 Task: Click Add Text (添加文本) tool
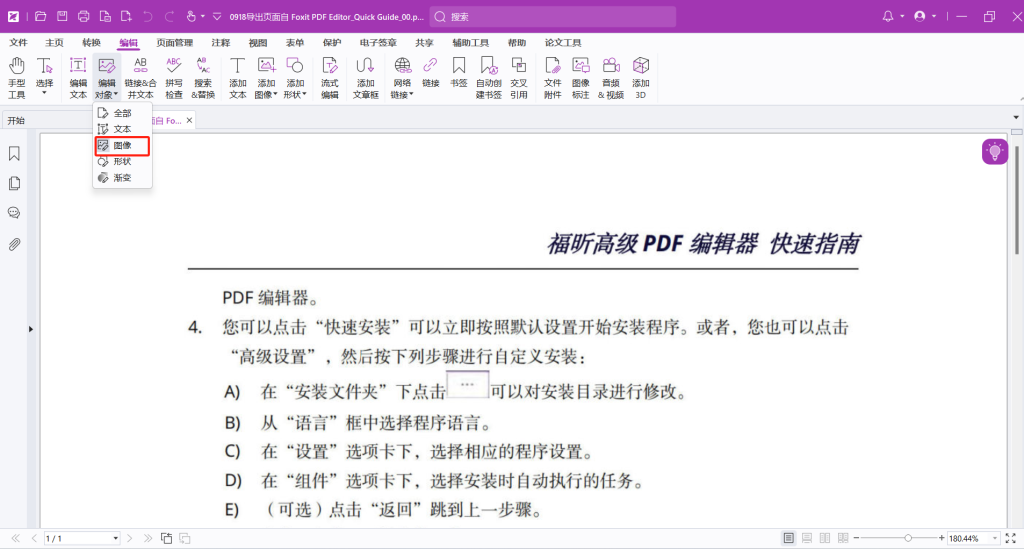[x=238, y=78]
